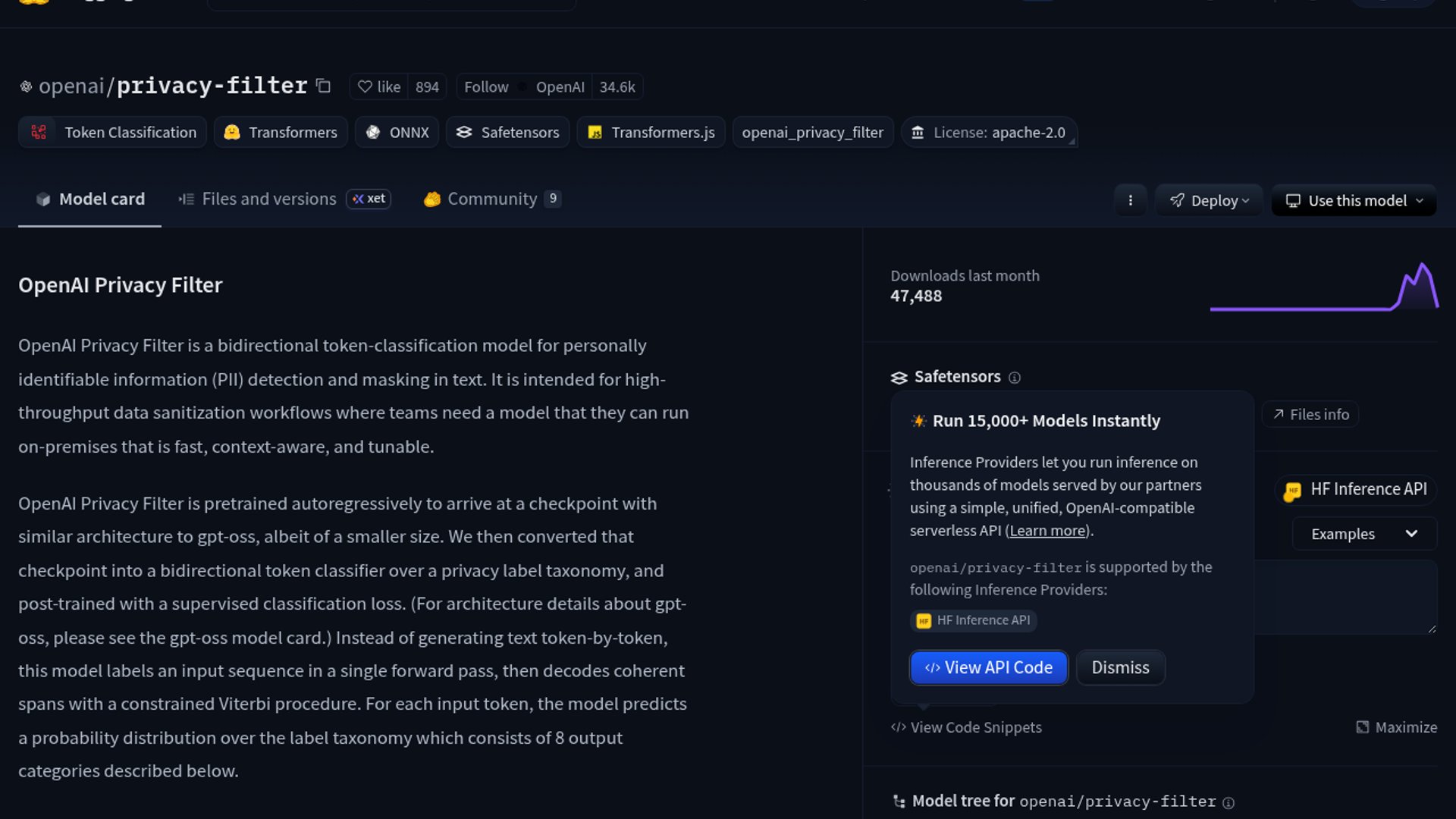Screen dimensions: 1456x819
Task: Copy model name with clipboard icon
Action: 324,86
